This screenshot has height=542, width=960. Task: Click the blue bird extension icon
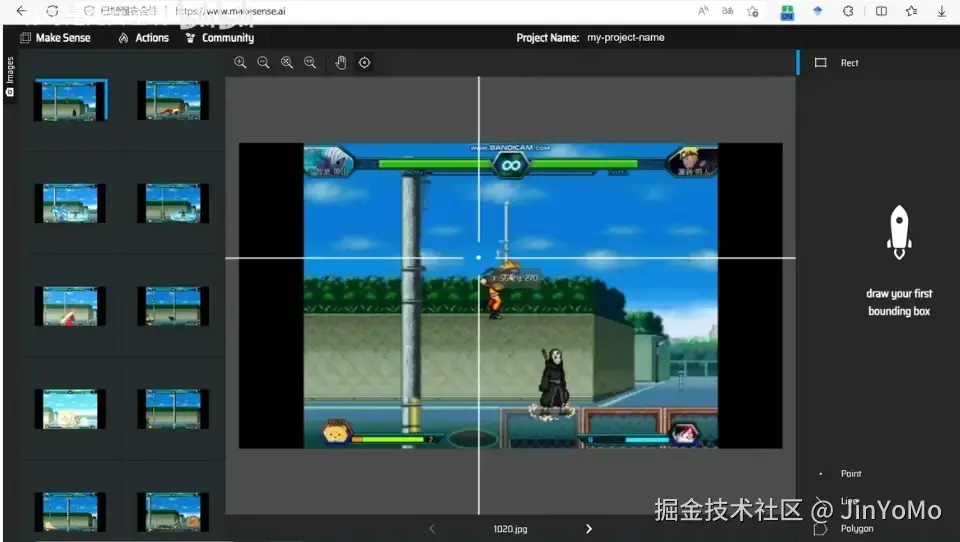click(x=817, y=10)
